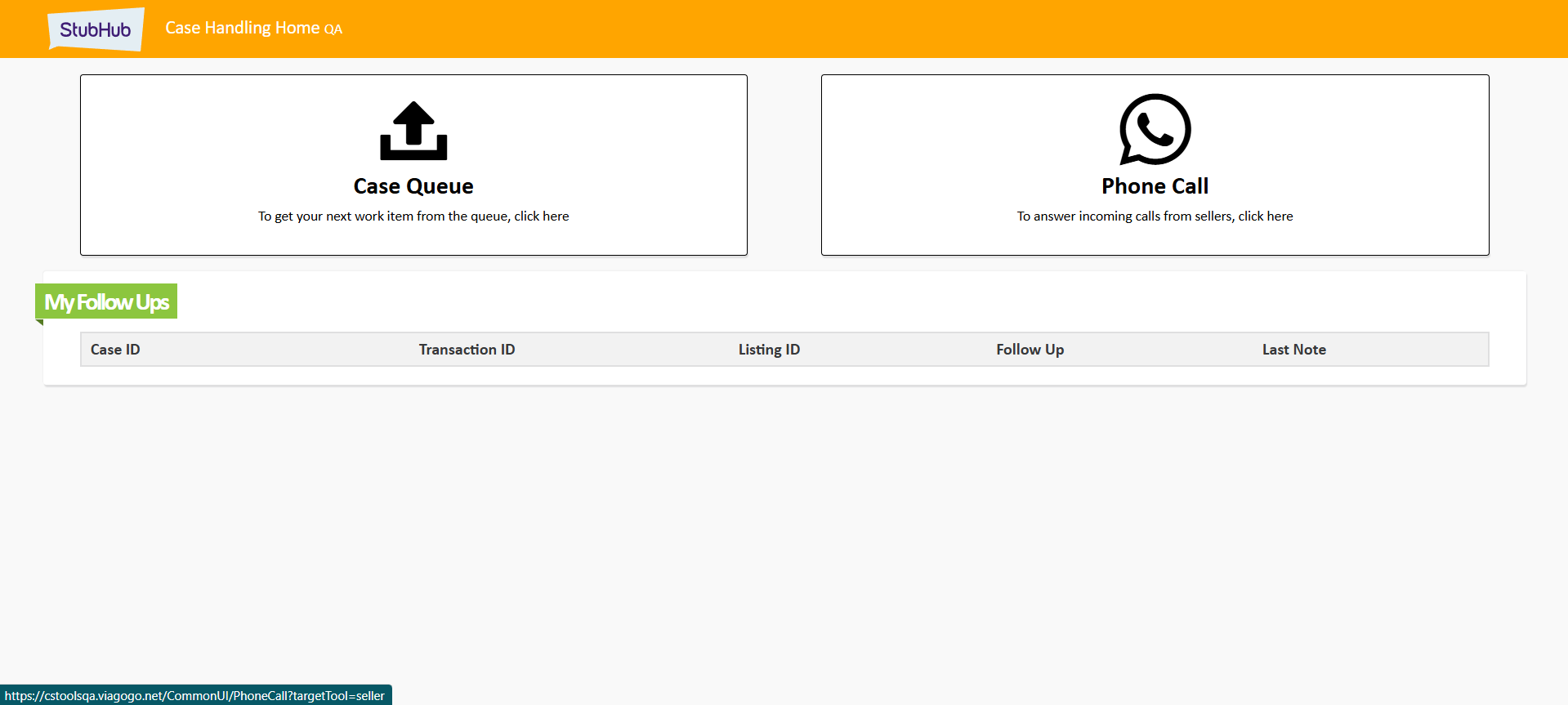
Task: Sort by the Follow Up column header
Action: coord(1030,350)
